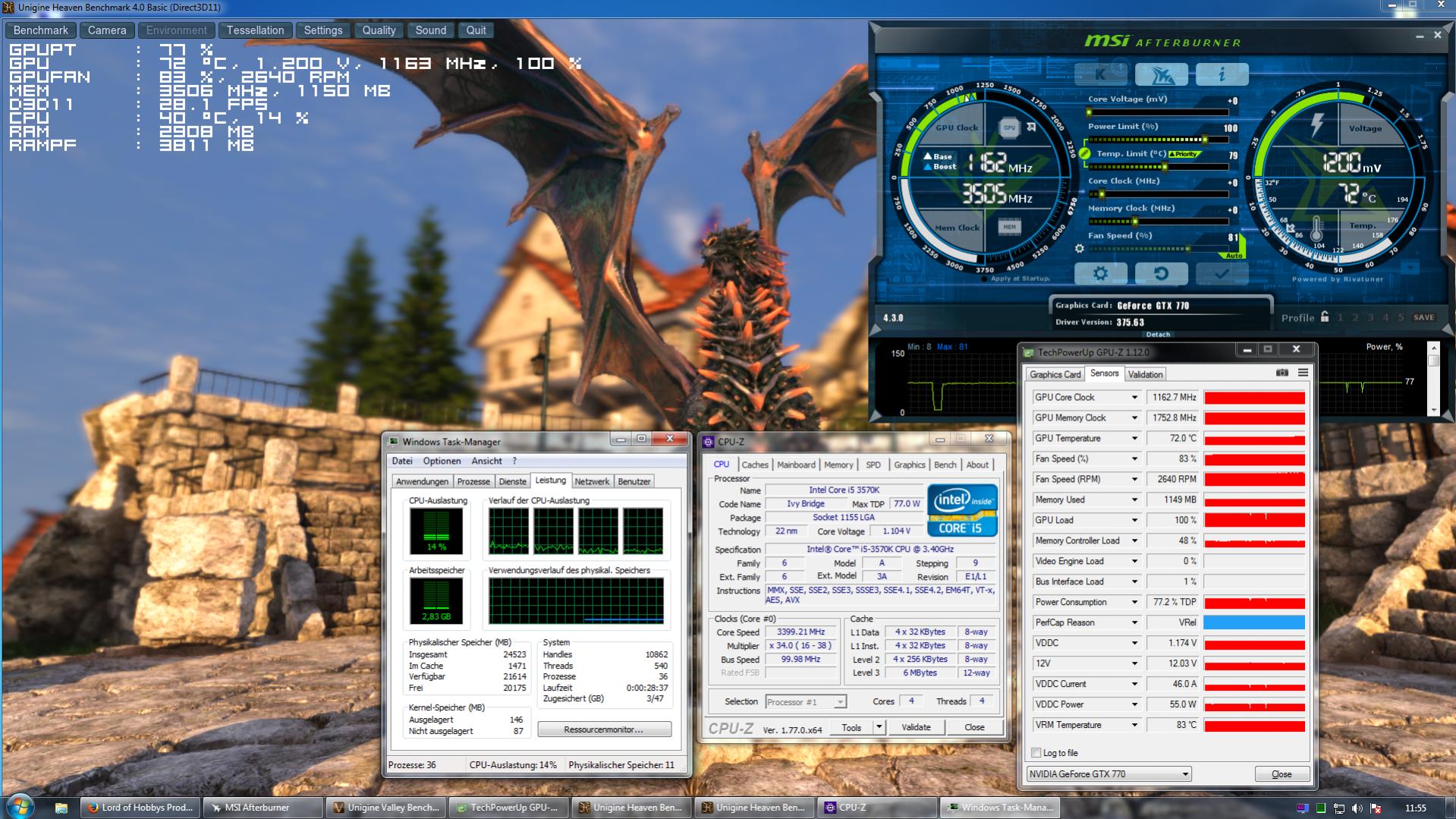Open the Afterburner info (i) button
The width and height of the screenshot is (1456, 819).
1222,74
